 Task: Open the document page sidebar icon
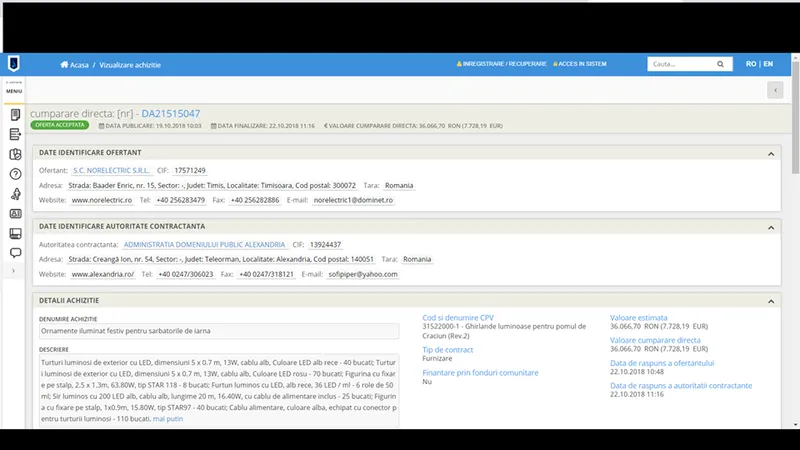[x=15, y=115]
